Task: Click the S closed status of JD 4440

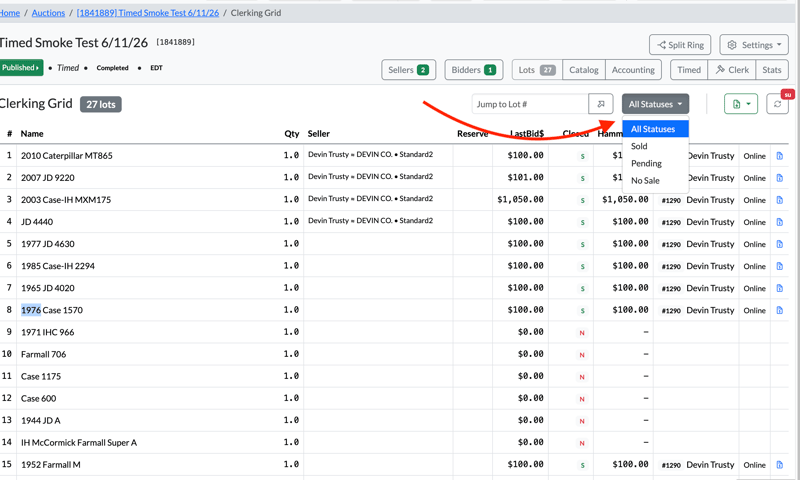Action: (582, 222)
